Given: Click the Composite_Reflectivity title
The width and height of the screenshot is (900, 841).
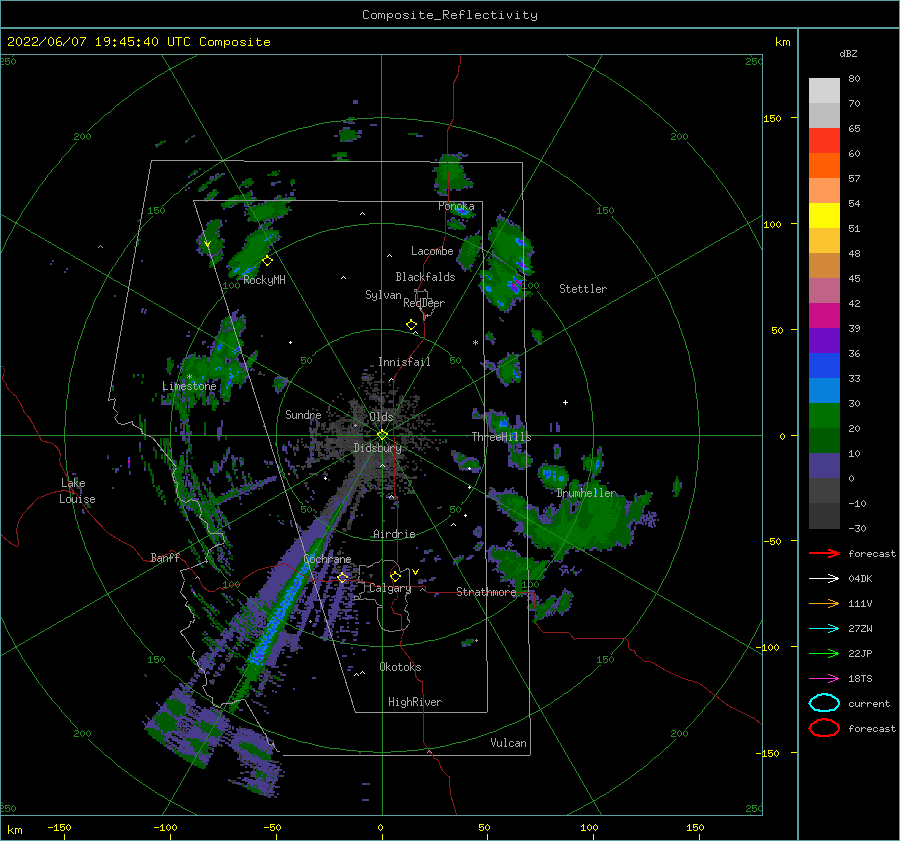Looking at the screenshot, I should pos(450,15).
